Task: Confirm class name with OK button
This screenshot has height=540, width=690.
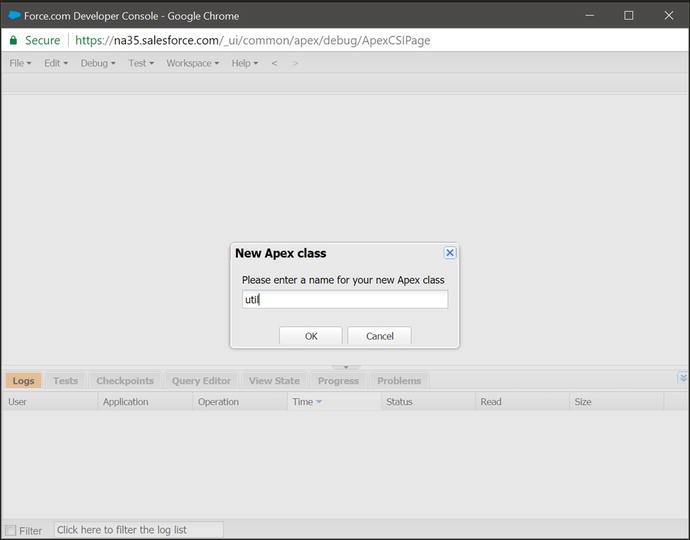Action: (x=311, y=336)
